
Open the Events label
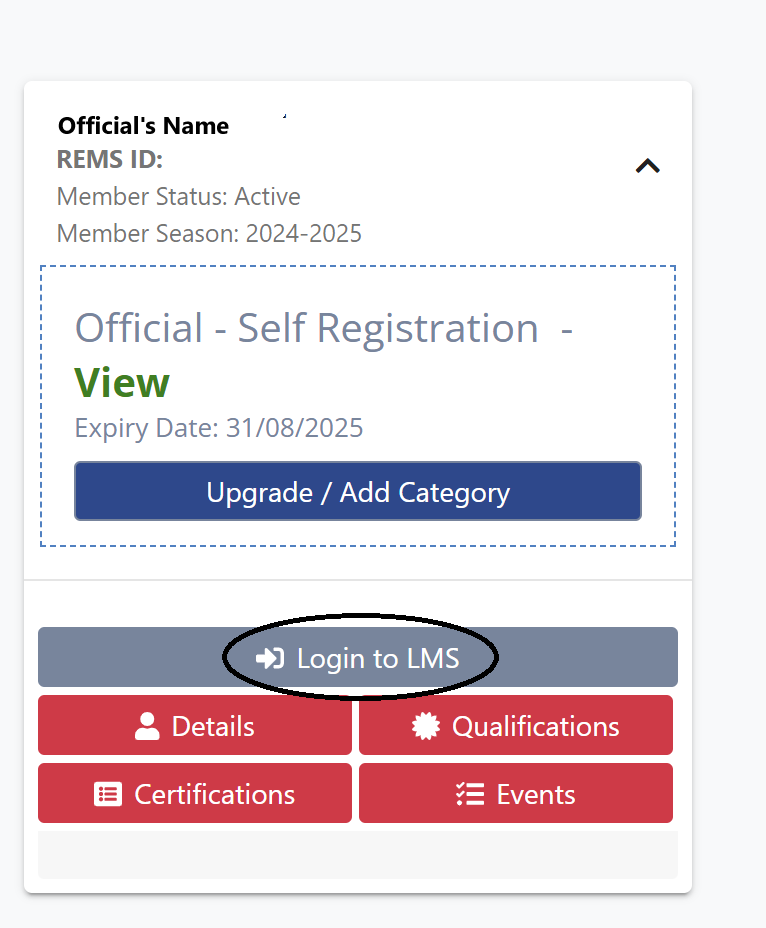536,794
